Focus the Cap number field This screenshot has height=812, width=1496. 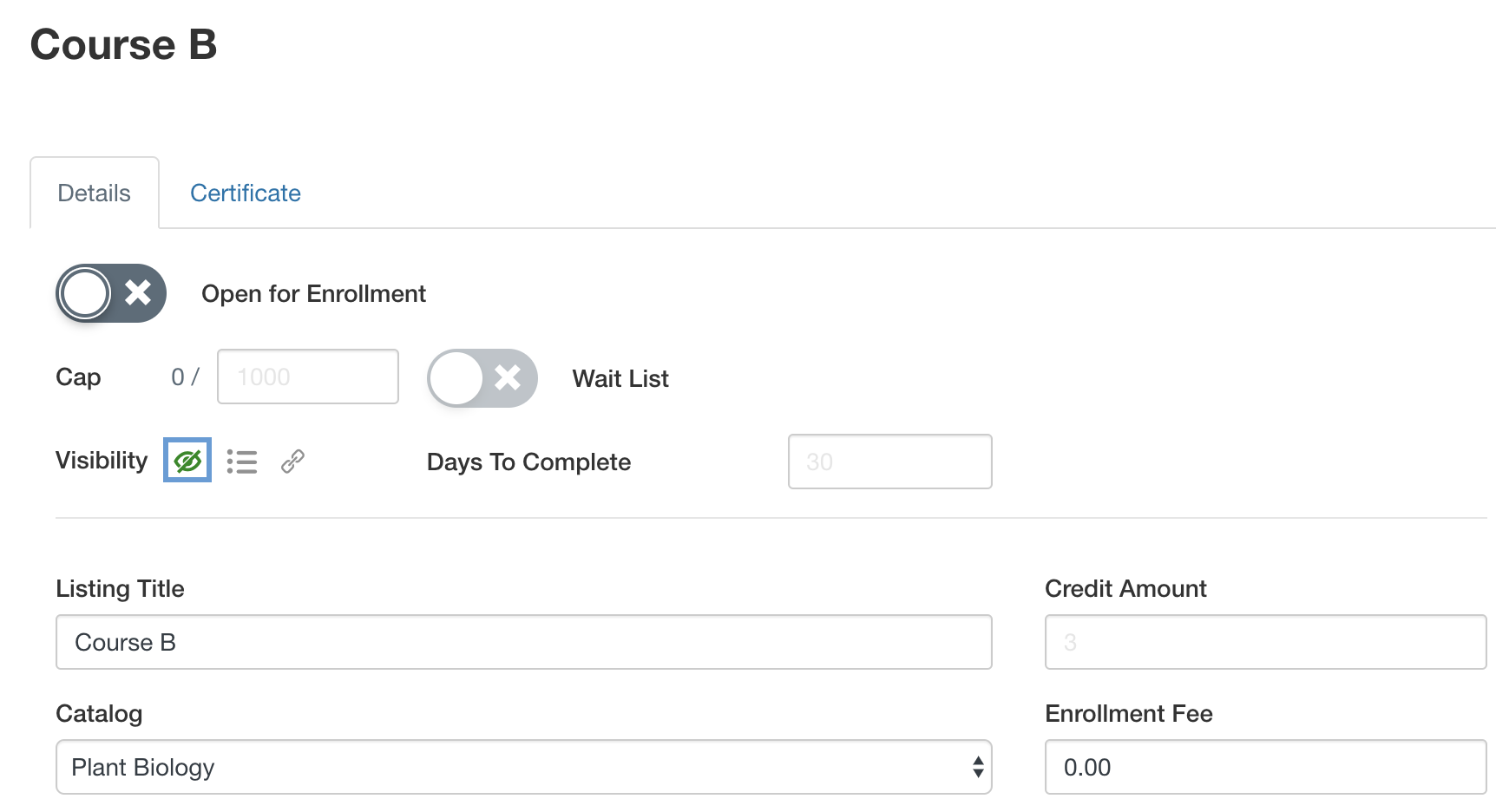308,377
